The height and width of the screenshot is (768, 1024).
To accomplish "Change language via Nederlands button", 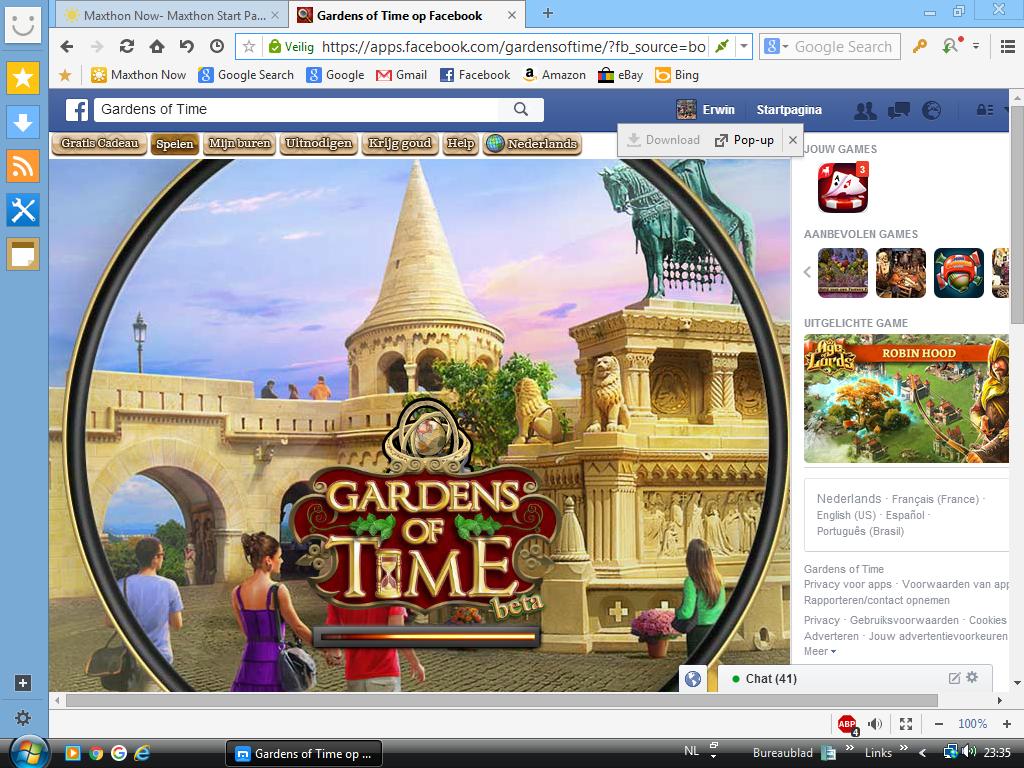I will 532,144.
